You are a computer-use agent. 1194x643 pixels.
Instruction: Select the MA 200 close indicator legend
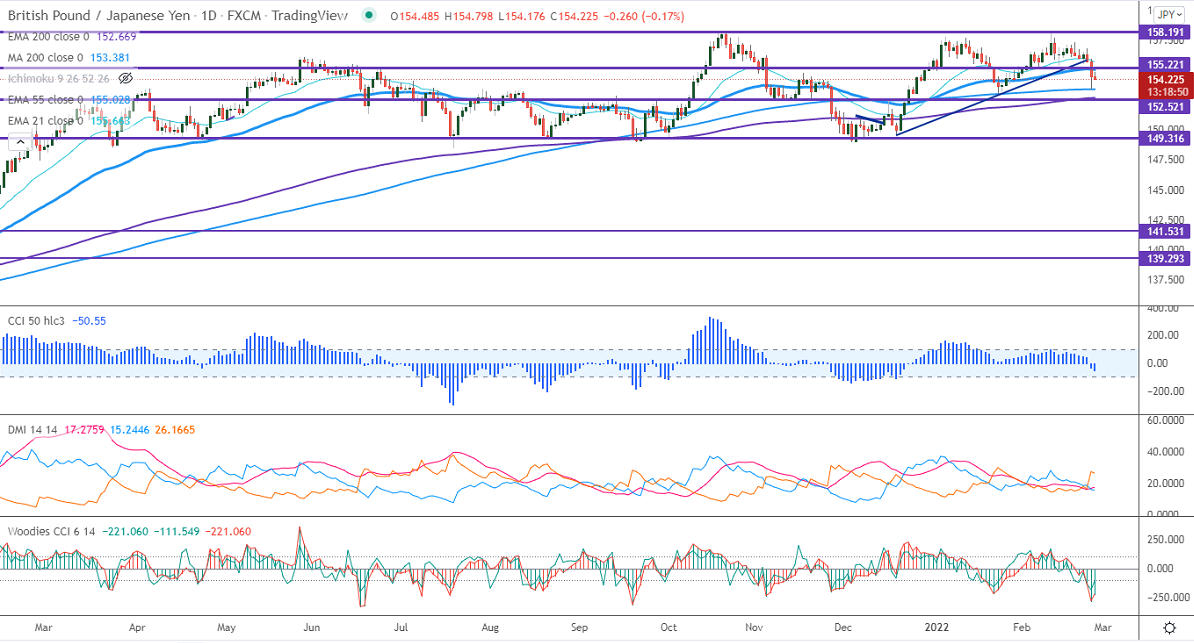click(x=46, y=57)
